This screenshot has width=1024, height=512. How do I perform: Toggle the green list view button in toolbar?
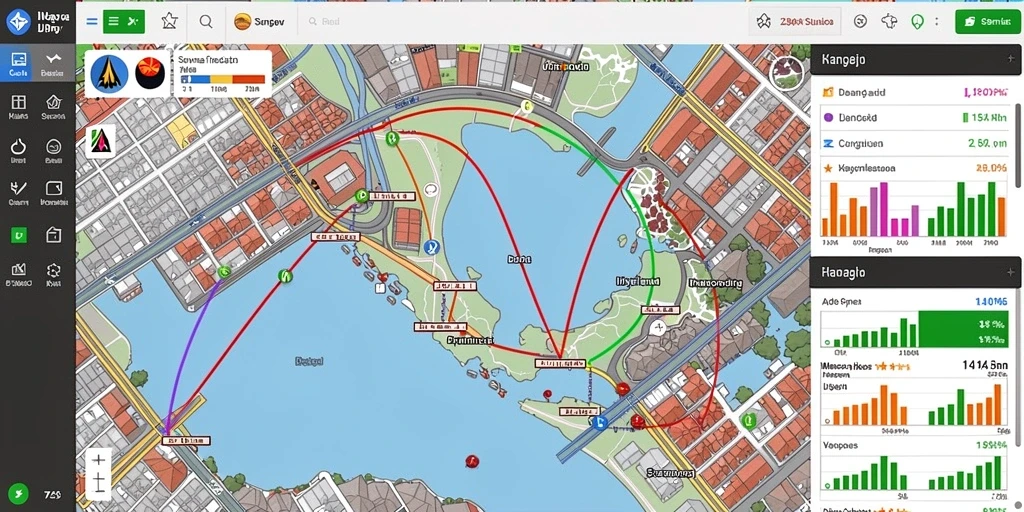click(x=124, y=22)
